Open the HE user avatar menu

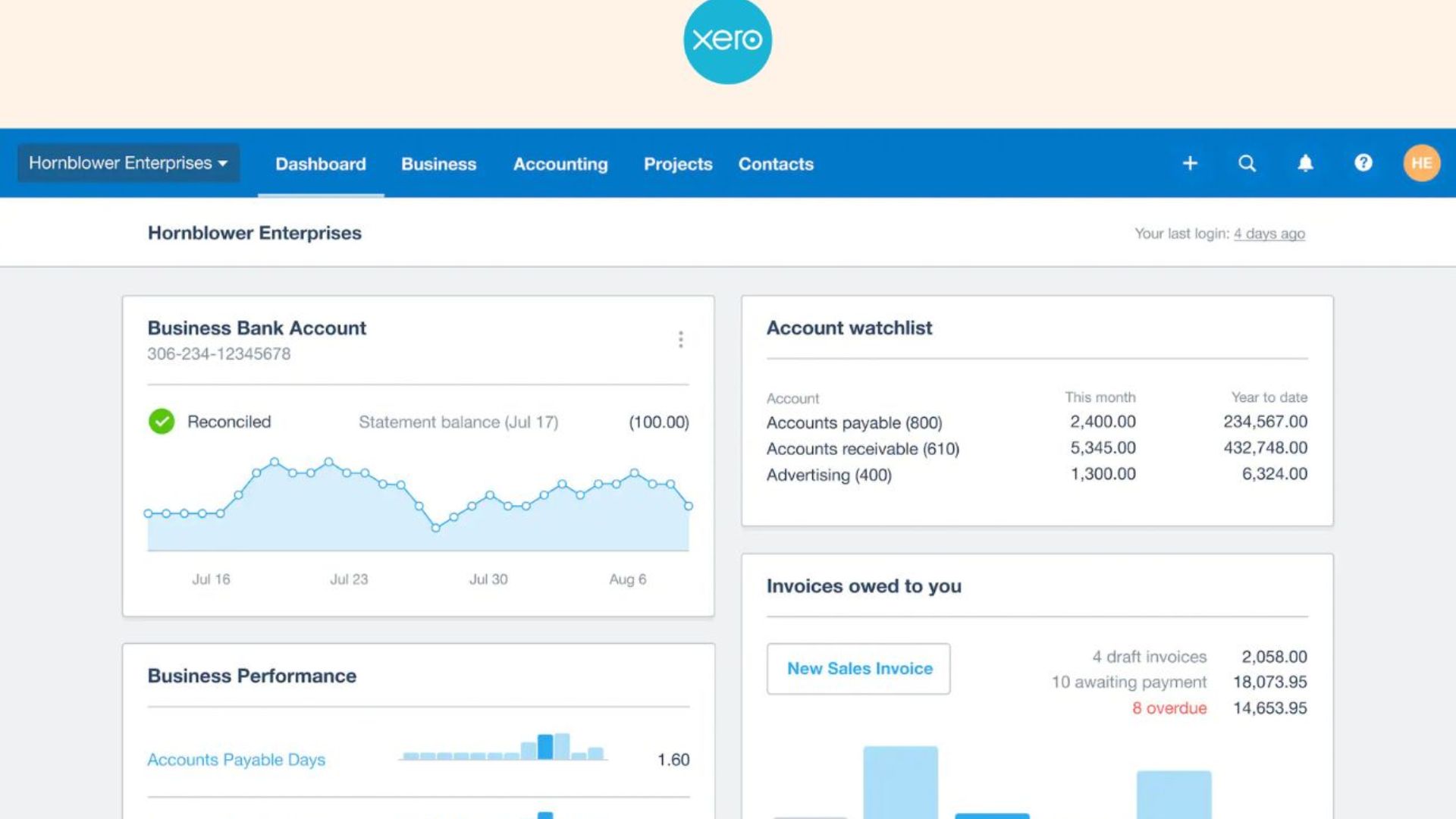(x=1421, y=163)
